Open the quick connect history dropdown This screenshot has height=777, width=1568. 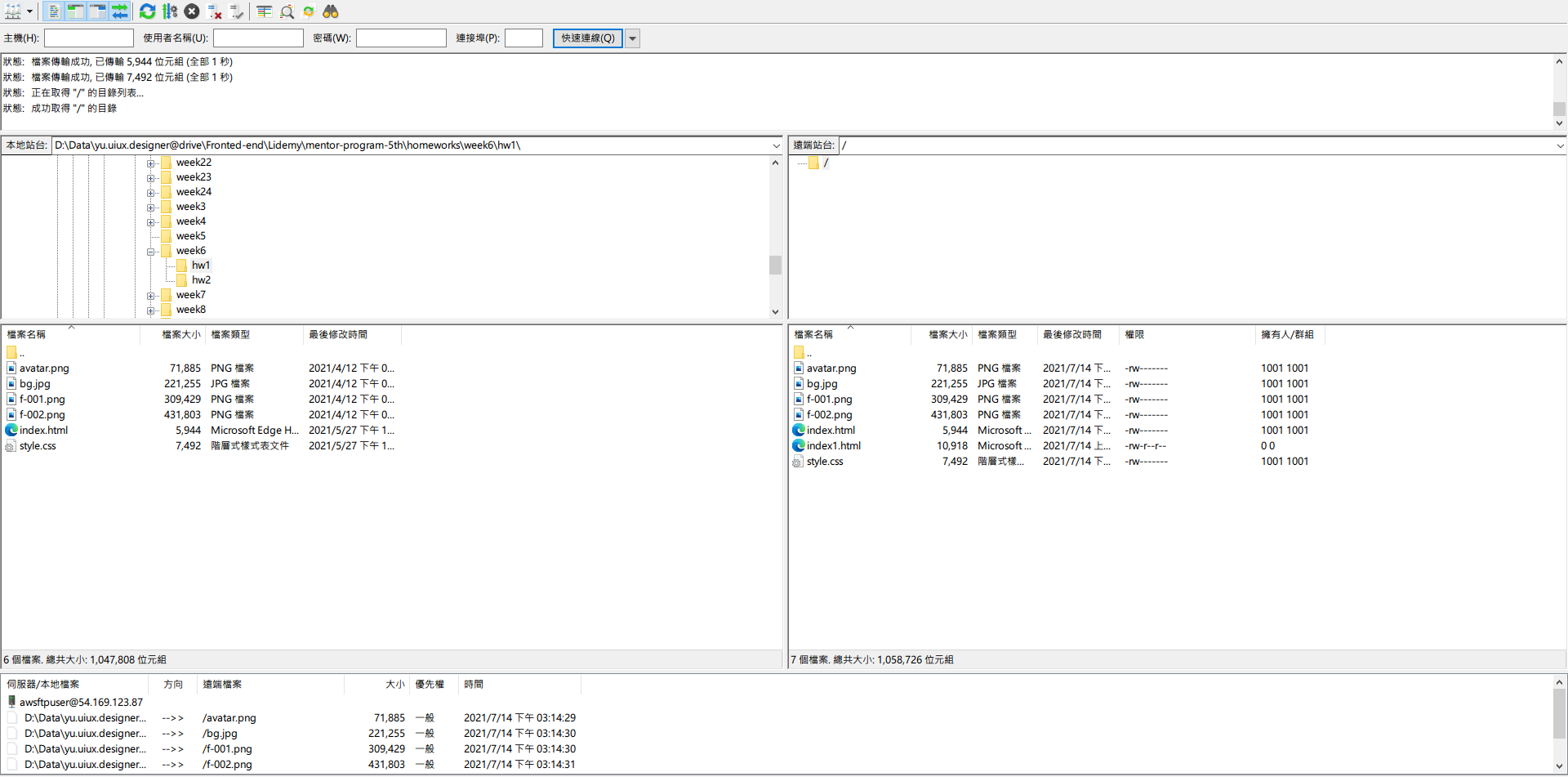632,38
